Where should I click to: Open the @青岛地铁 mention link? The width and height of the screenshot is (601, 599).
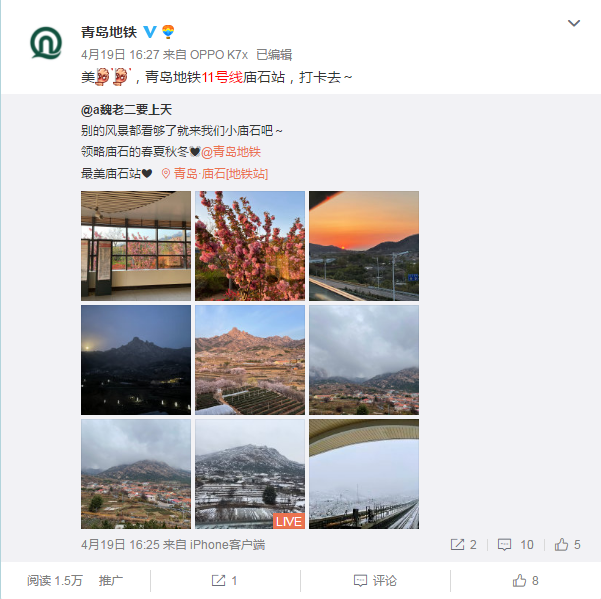click(231, 152)
